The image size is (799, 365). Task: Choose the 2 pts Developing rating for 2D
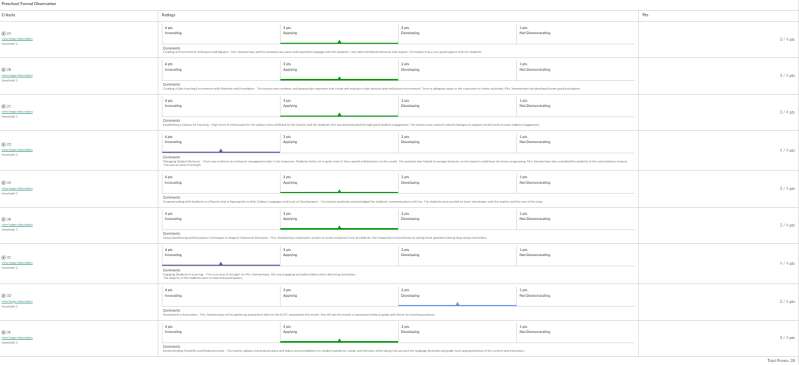[x=458, y=143]
